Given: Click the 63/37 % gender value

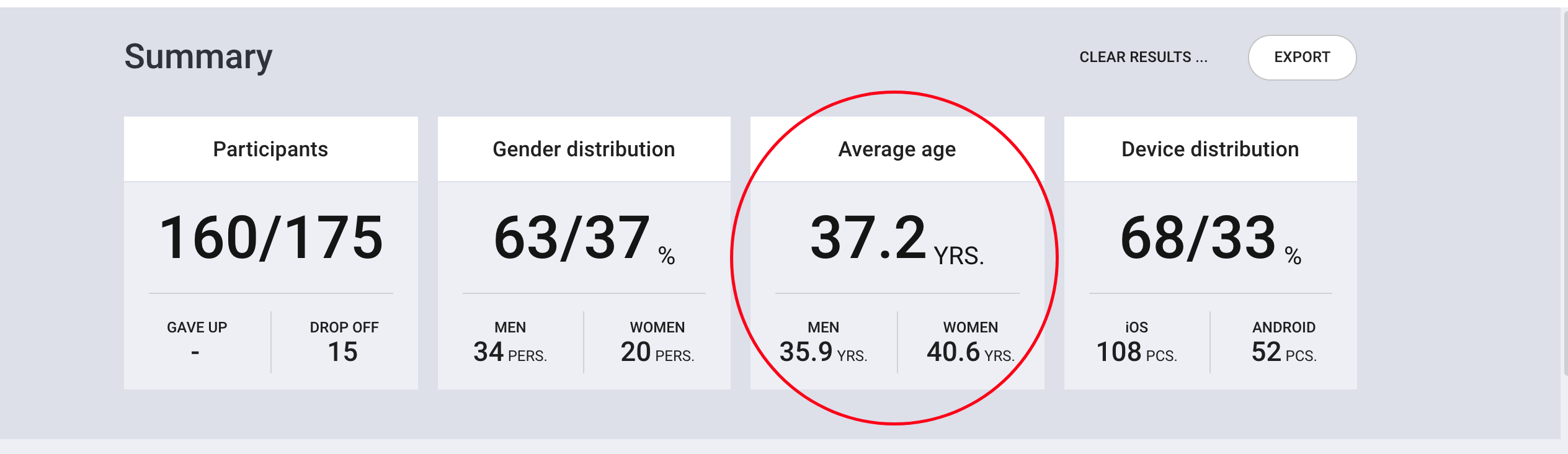Looking at the screenshot, I should tap(584, 239).
